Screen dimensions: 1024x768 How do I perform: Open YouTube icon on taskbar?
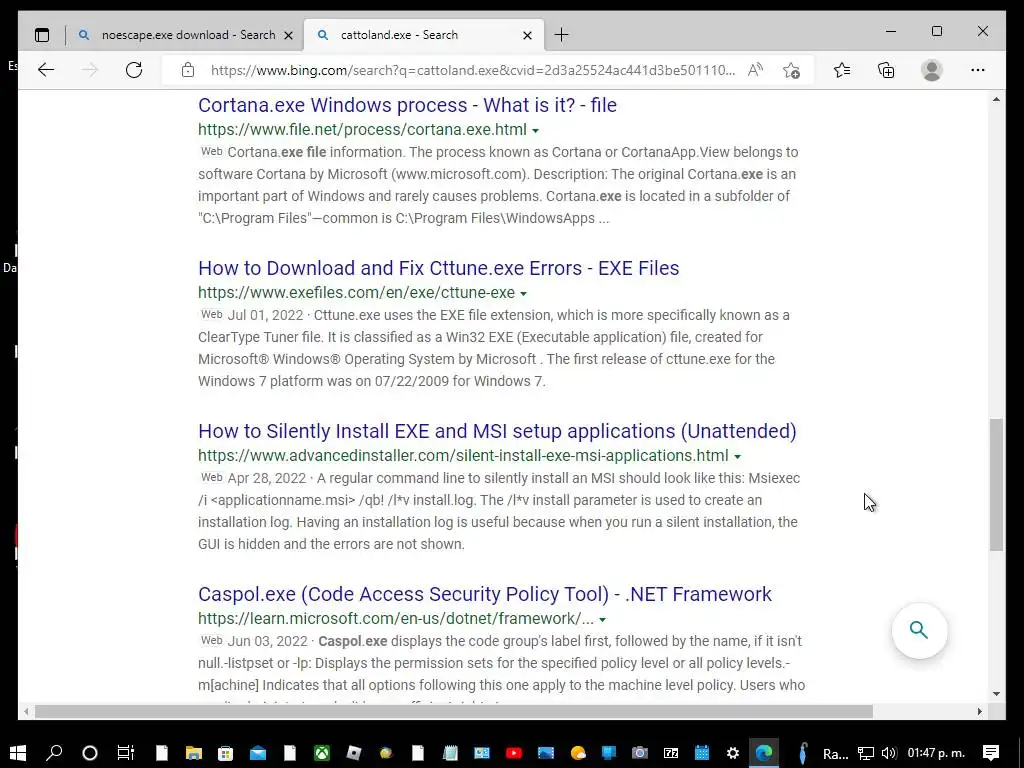514,753
